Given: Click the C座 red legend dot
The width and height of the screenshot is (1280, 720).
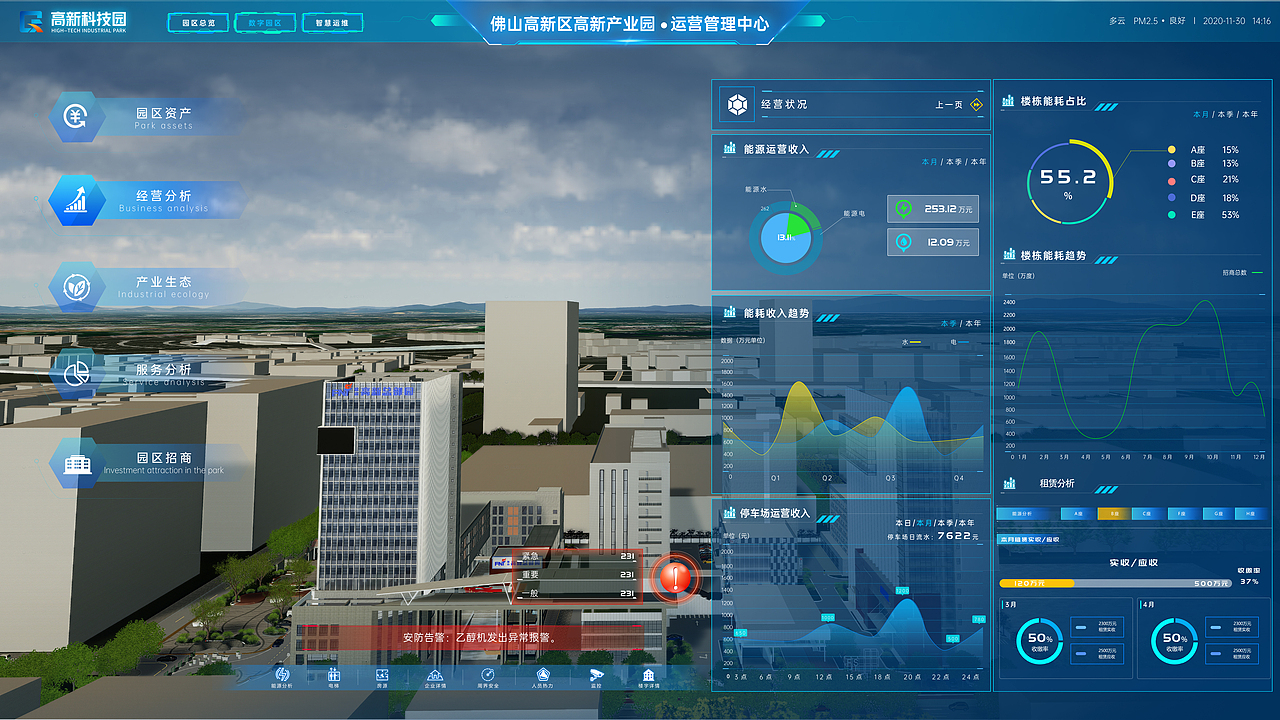Looking at the screenshot, I should coord(1171,180).
